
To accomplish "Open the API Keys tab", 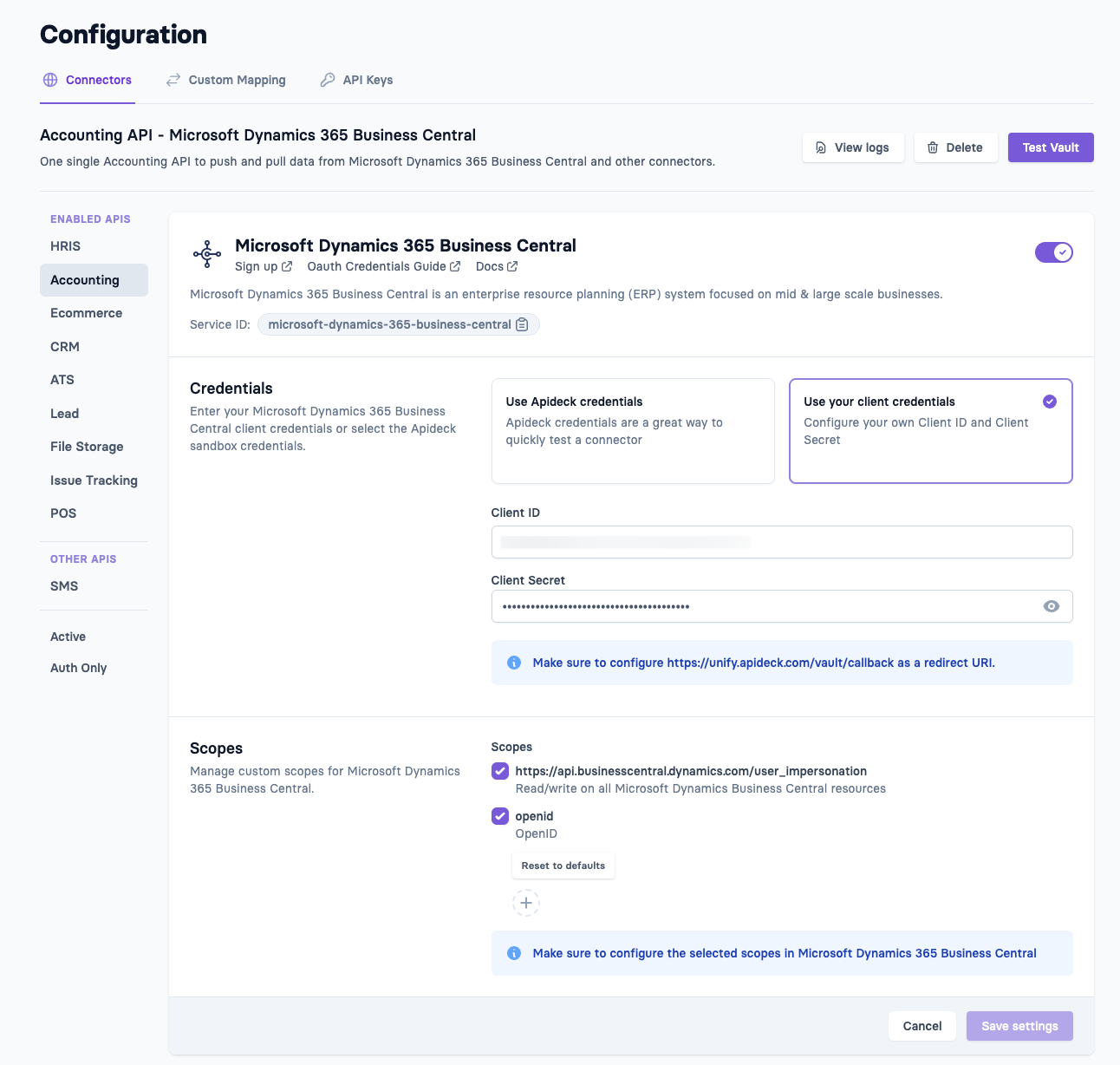I will click(x=356, y=80).
